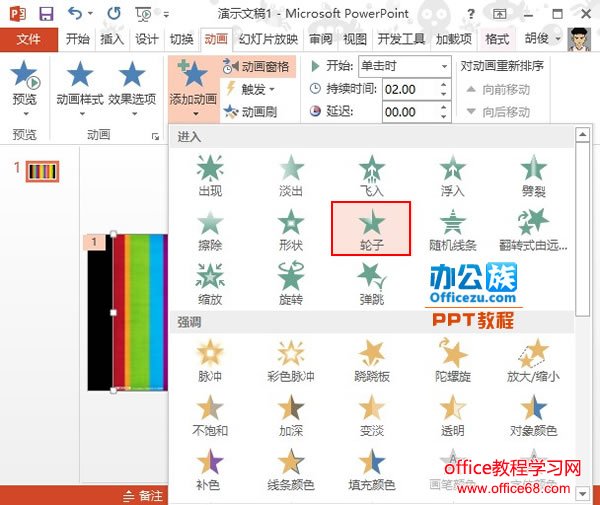Select the 加深 darken effect
Screen dimensions: 600x505
291,415
